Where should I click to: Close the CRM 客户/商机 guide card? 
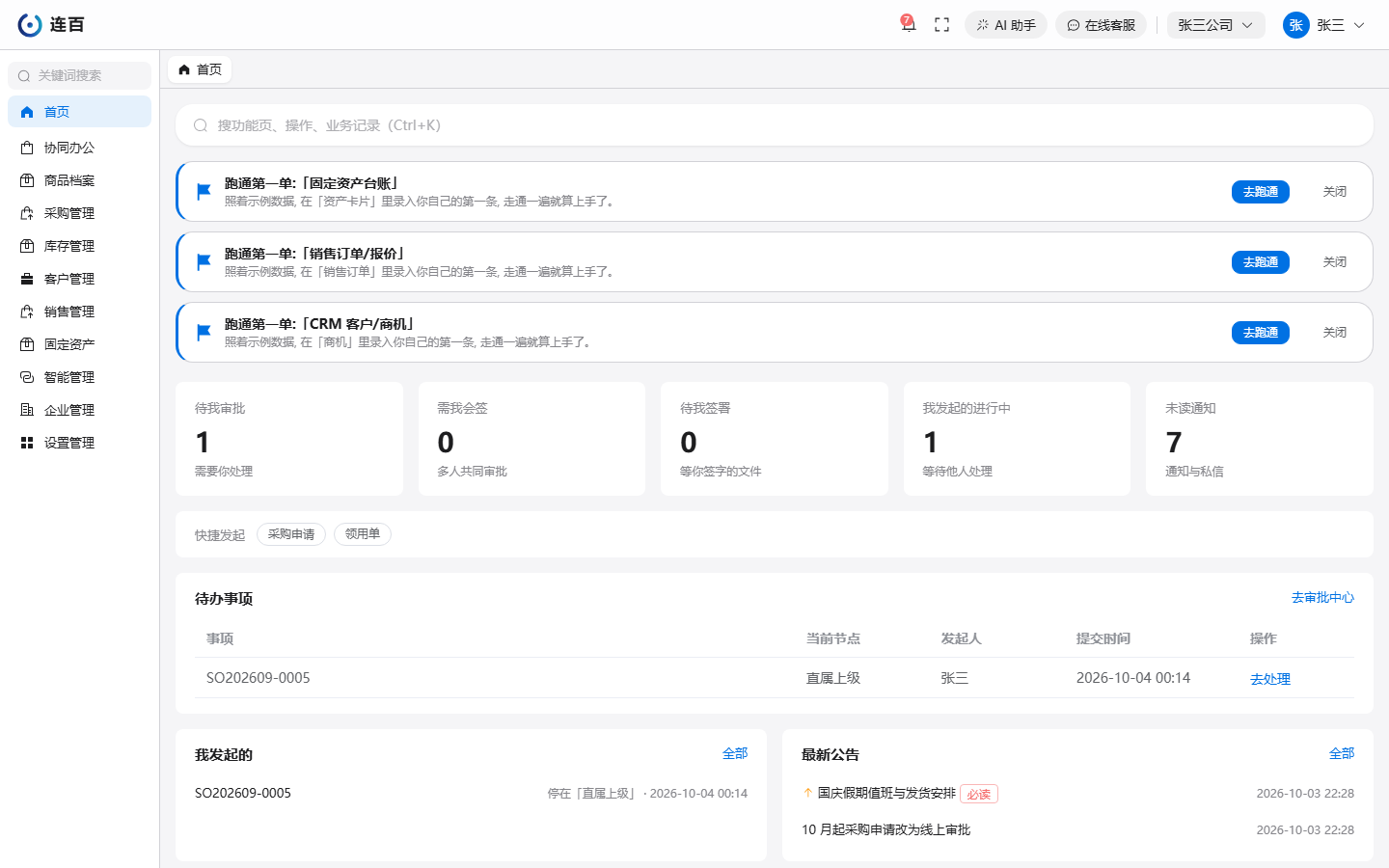tap(1335, 333)
